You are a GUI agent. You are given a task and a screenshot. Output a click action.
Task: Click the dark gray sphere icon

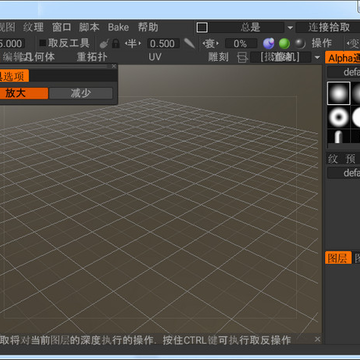click(x=300, y=44)
